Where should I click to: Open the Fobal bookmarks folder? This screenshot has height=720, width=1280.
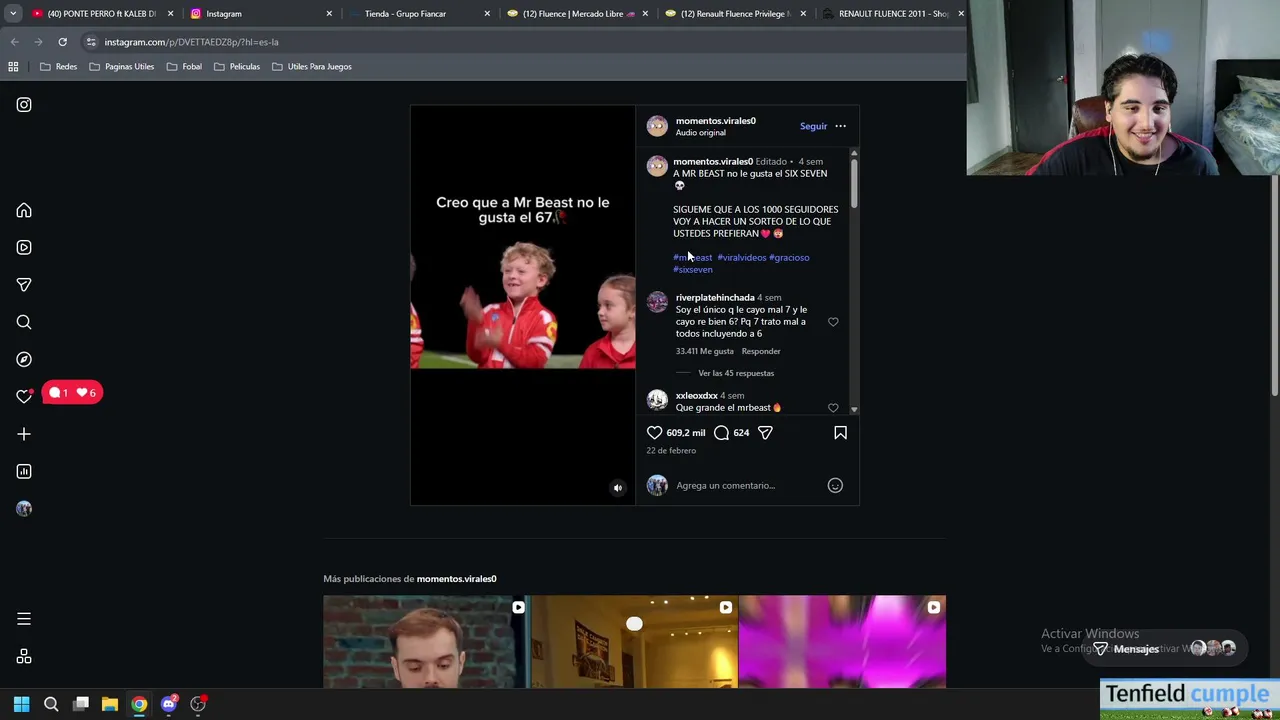[x=184, y=67]
